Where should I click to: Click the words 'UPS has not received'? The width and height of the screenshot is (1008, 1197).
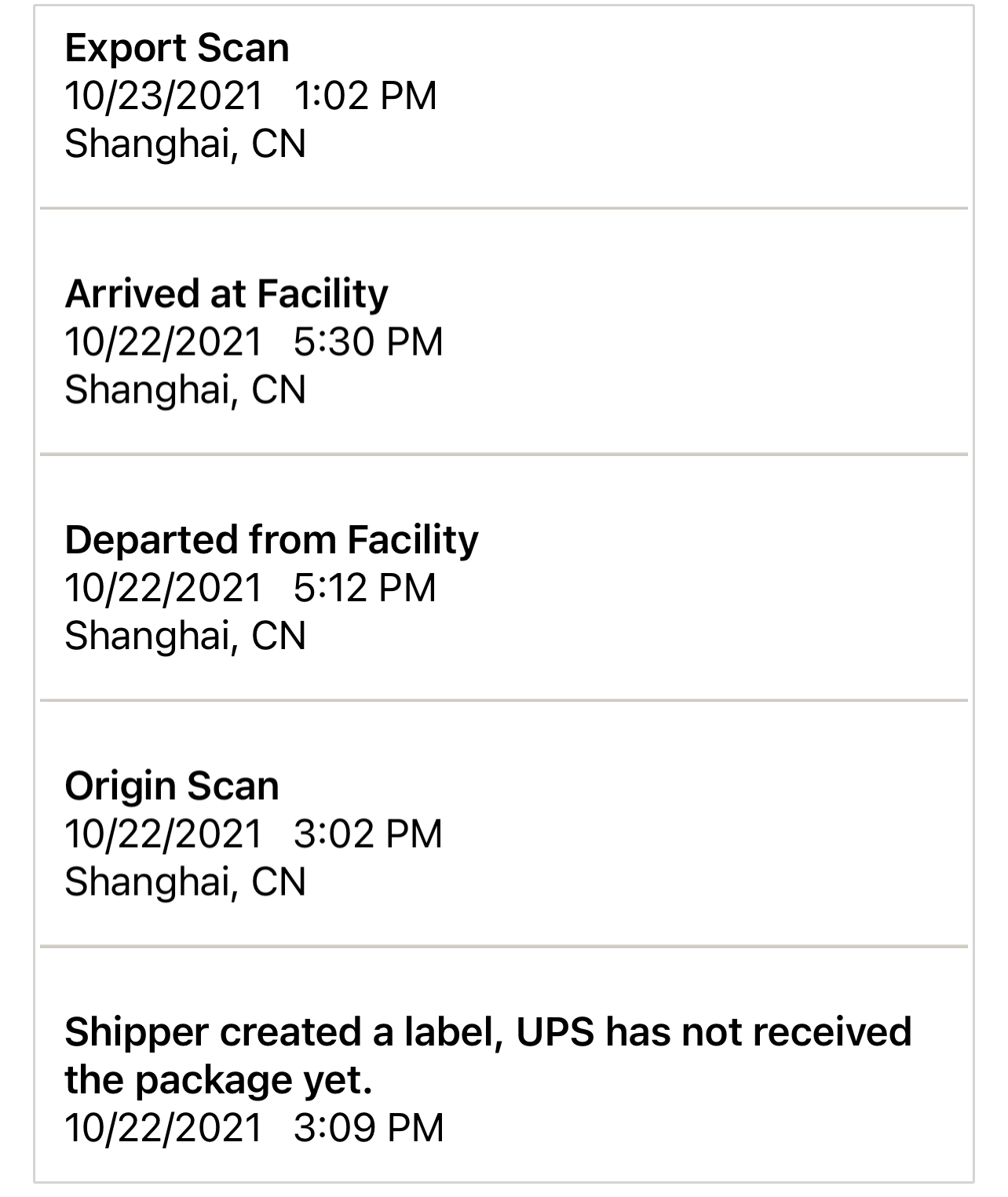[x=714, y=1031]
